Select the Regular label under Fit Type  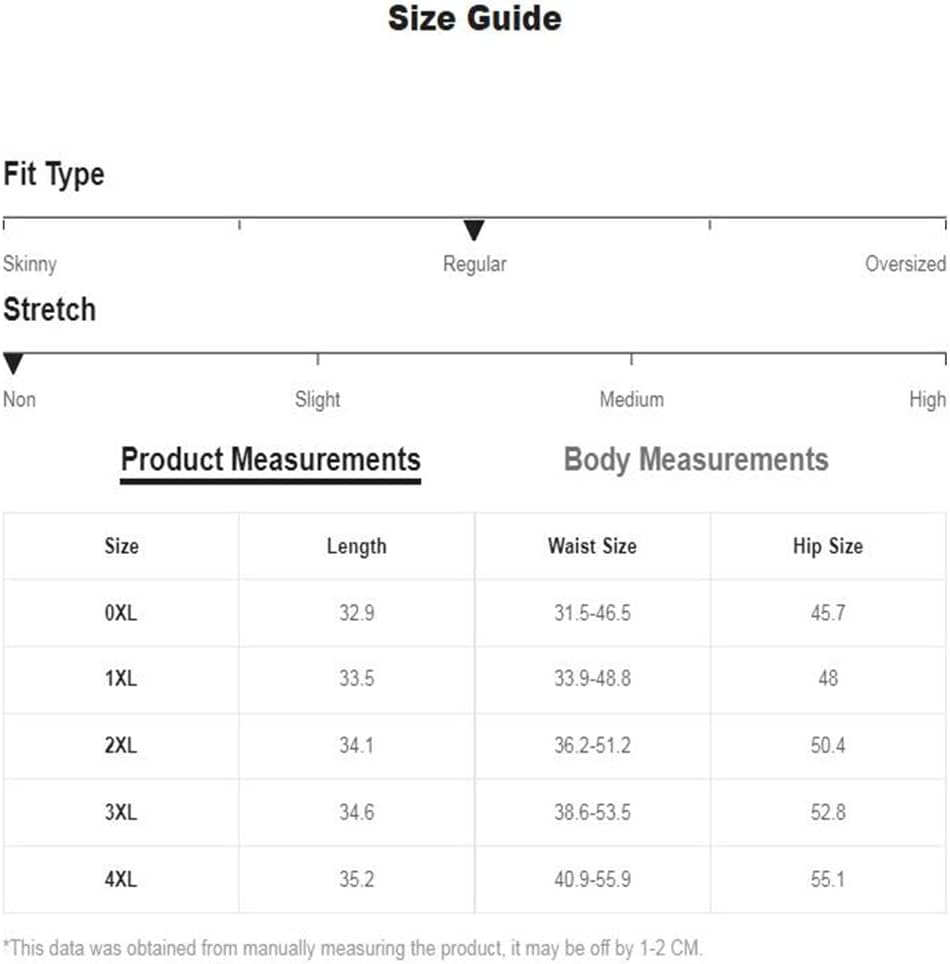click(x=474, y=264)
